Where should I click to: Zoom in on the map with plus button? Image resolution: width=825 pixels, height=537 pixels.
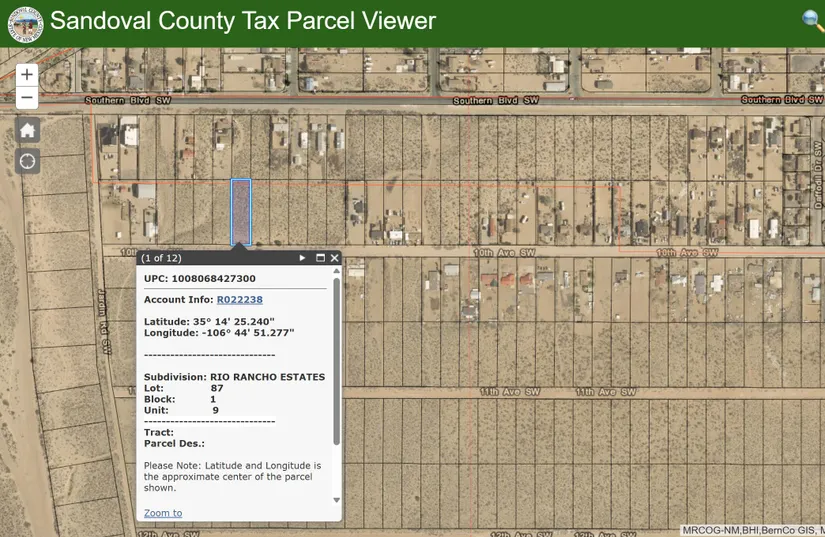point(27,74)
